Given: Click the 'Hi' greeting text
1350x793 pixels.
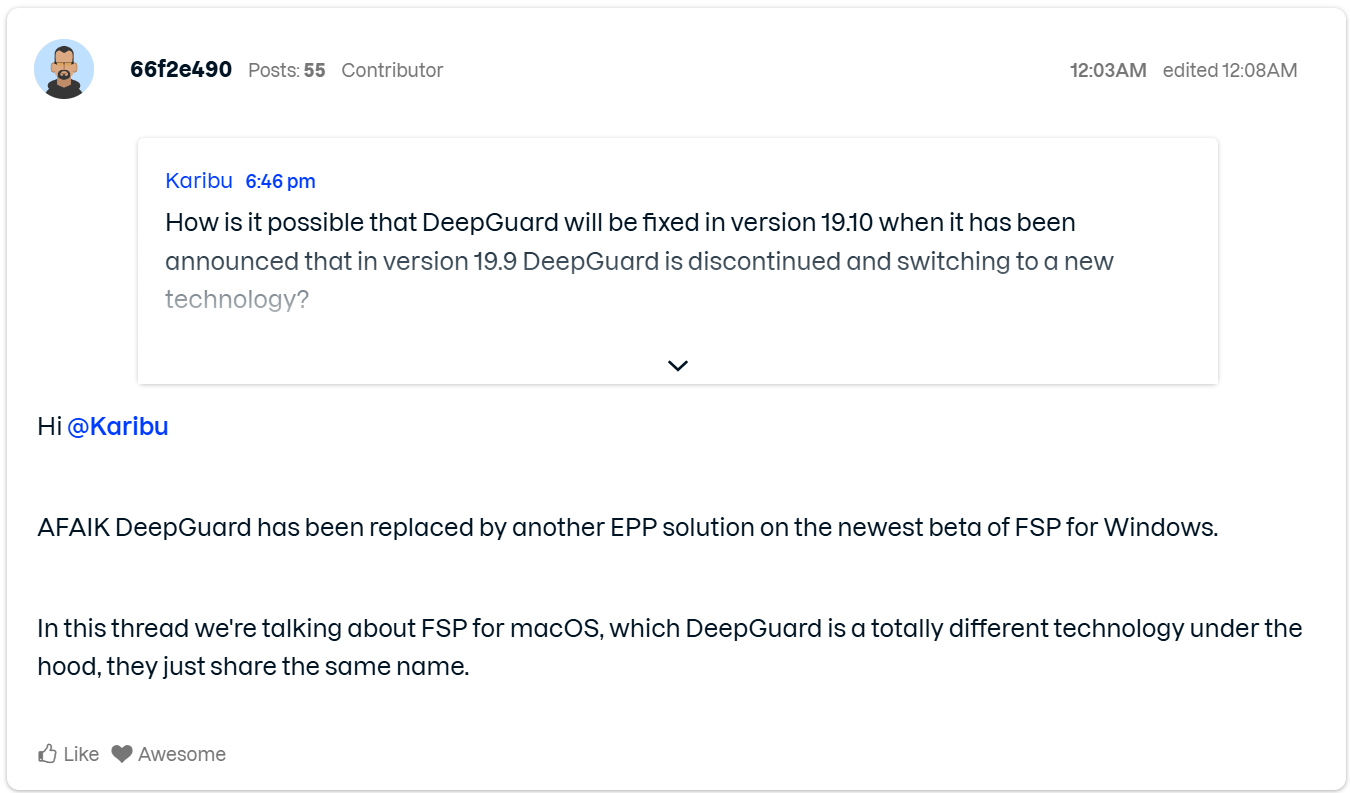Looking at the screenshot, I should pyautogui.click(x=50, y=426).
